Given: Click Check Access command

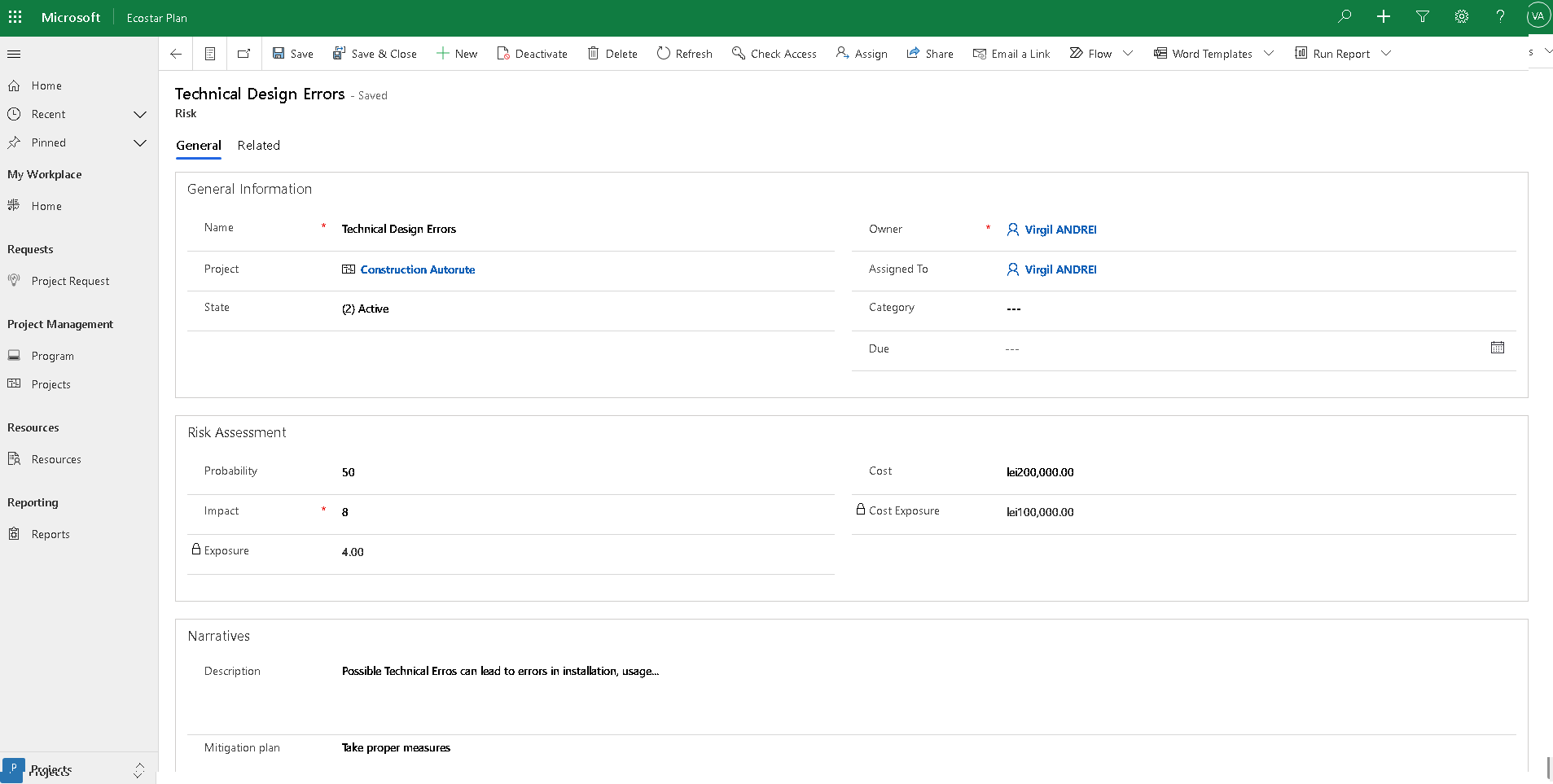Looking at the screenshot, I should [774, 54].
